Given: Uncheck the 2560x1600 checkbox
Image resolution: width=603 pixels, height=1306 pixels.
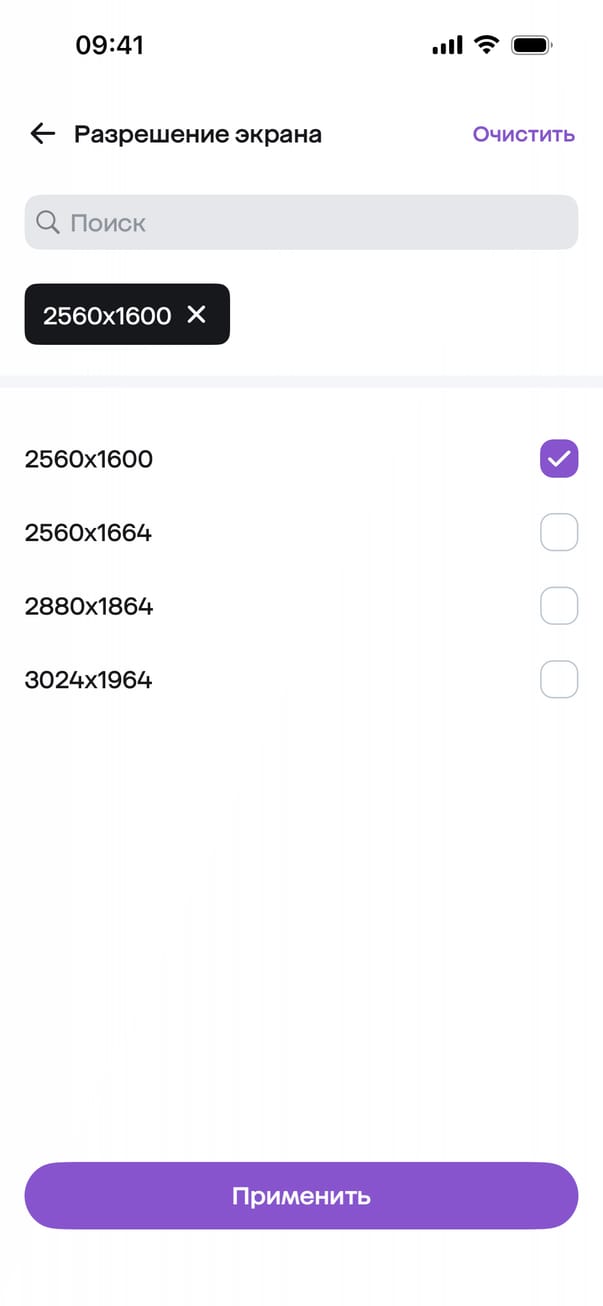Looking at the screenshot, I should [x=559, y=459].
